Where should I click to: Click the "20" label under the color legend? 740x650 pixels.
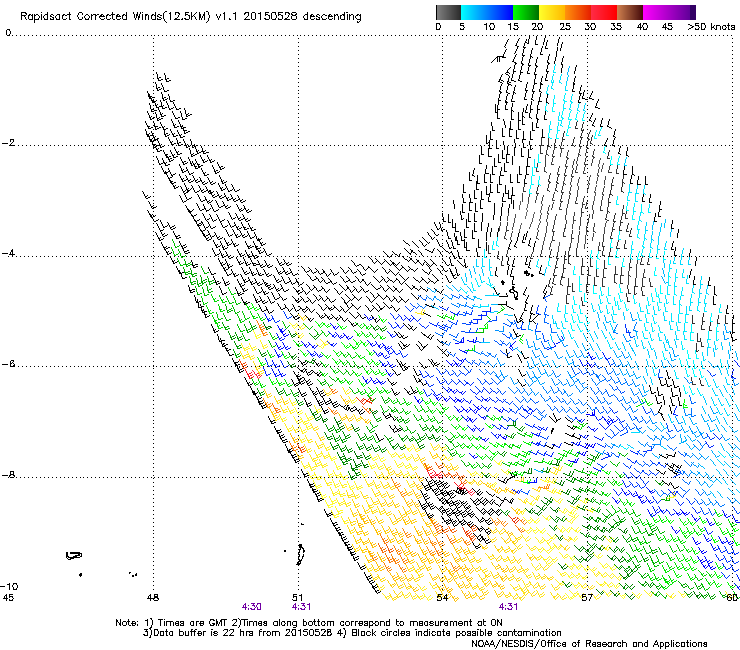(537, 27)
